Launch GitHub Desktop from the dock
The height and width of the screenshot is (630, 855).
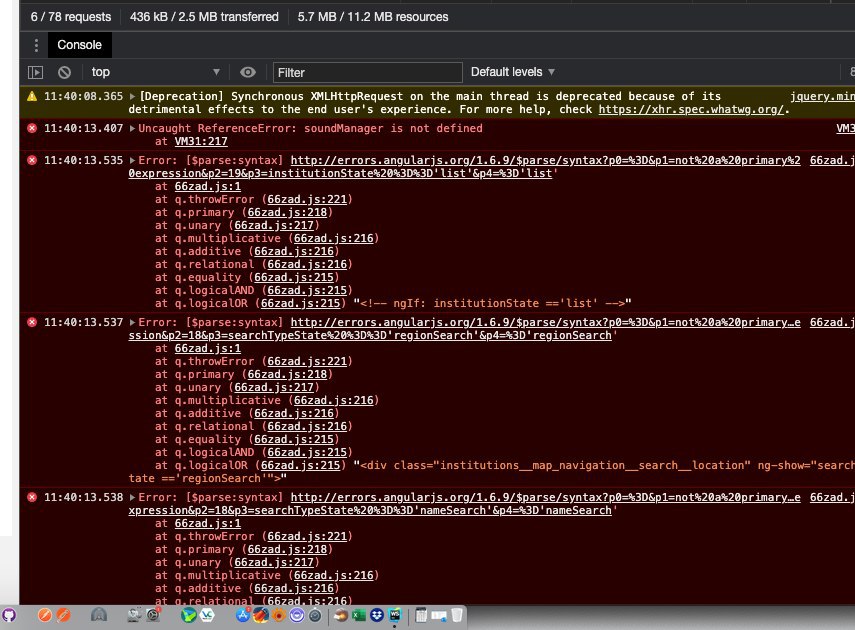point(9,615)
